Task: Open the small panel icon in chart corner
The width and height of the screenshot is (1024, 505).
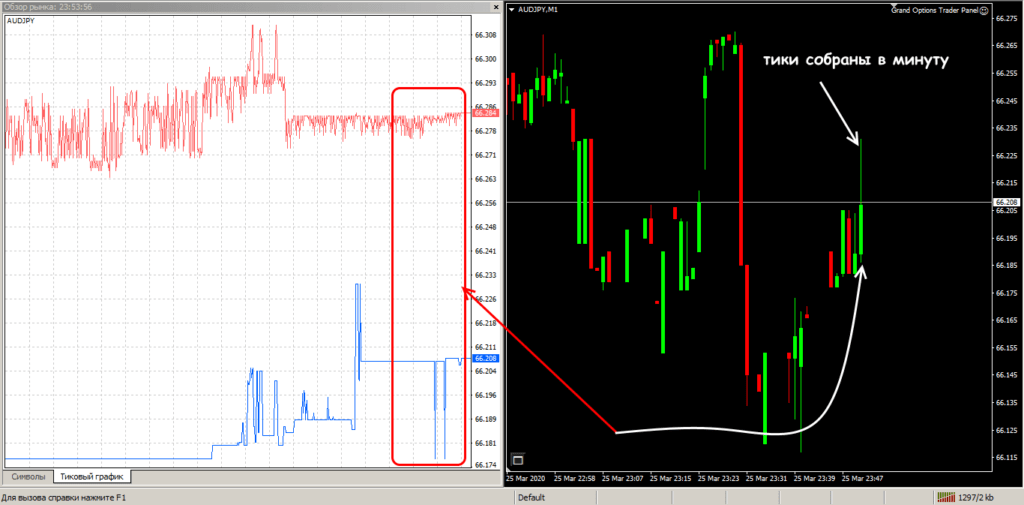Action: click(x=518, y=460)
